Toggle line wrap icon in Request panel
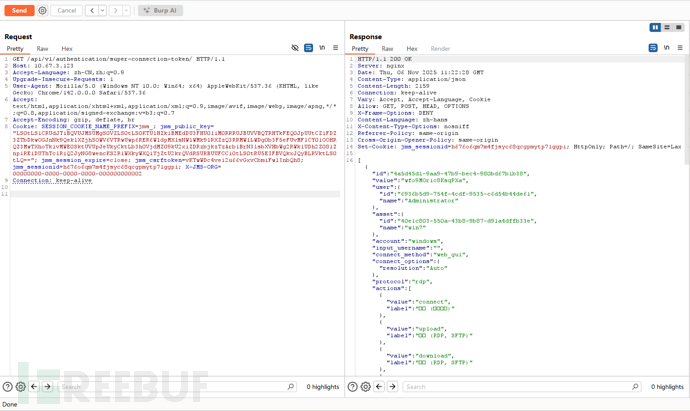 (x=308, y=48)
